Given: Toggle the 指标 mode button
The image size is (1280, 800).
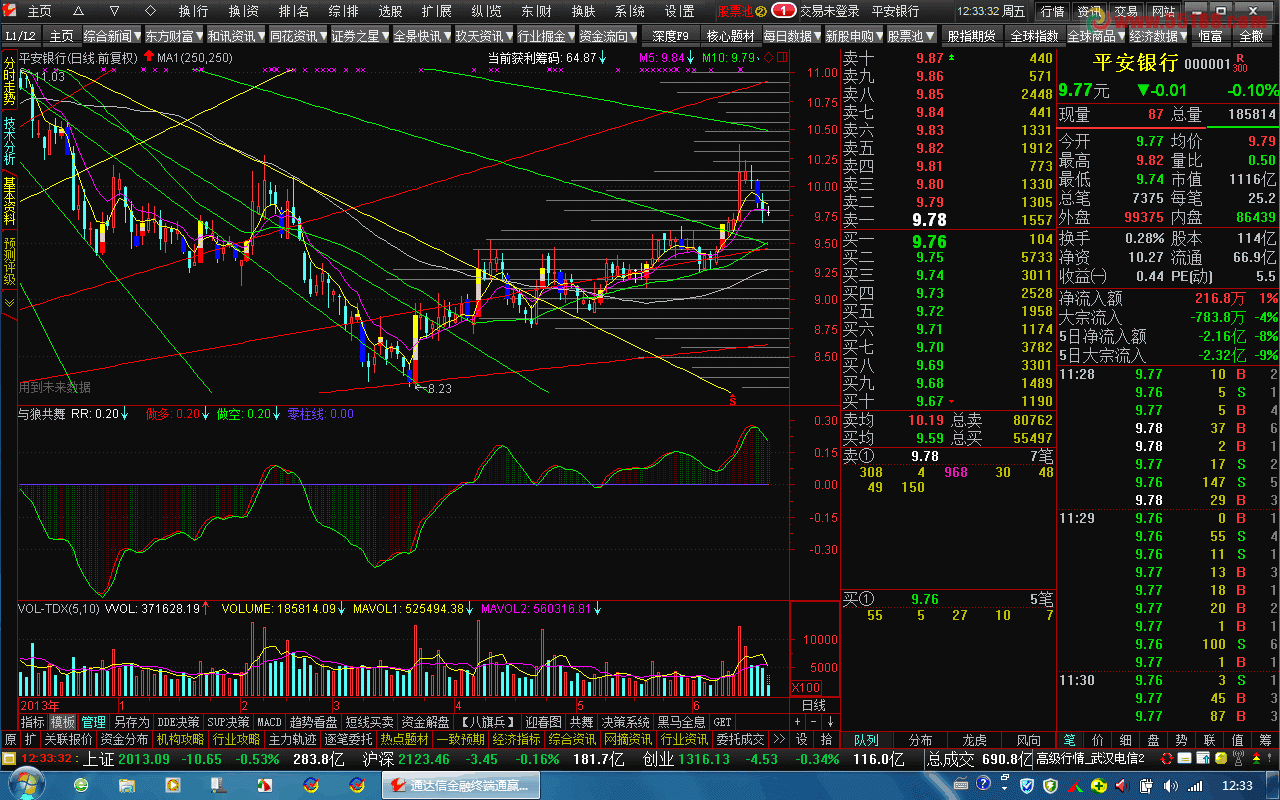Looking at the screenshot, I should [33, 721].
